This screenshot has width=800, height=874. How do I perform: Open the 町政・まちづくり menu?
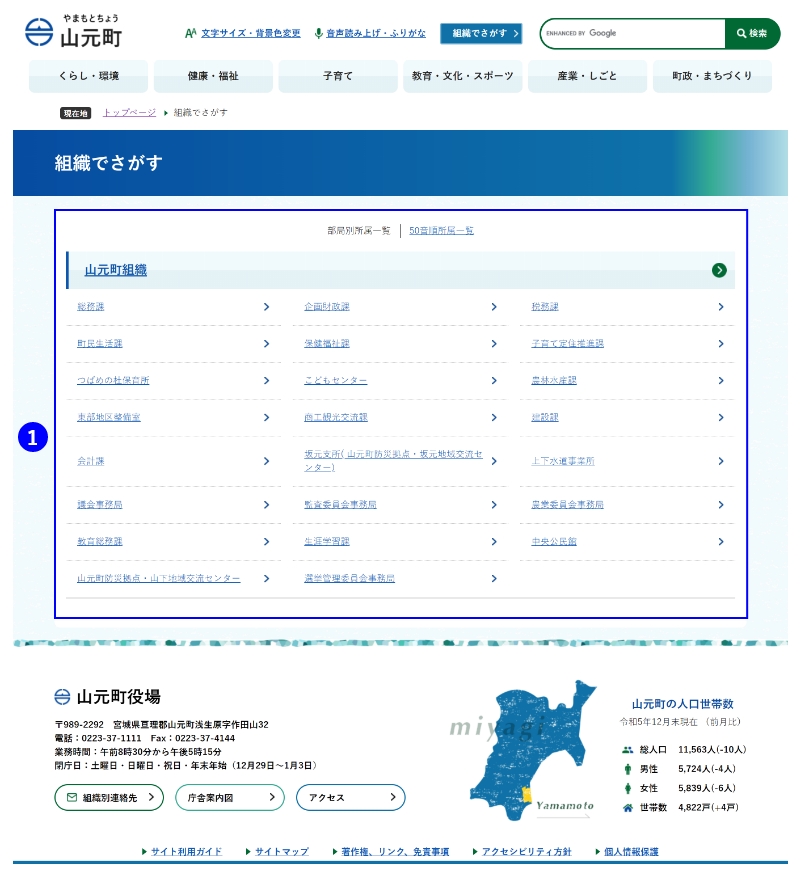712,76
